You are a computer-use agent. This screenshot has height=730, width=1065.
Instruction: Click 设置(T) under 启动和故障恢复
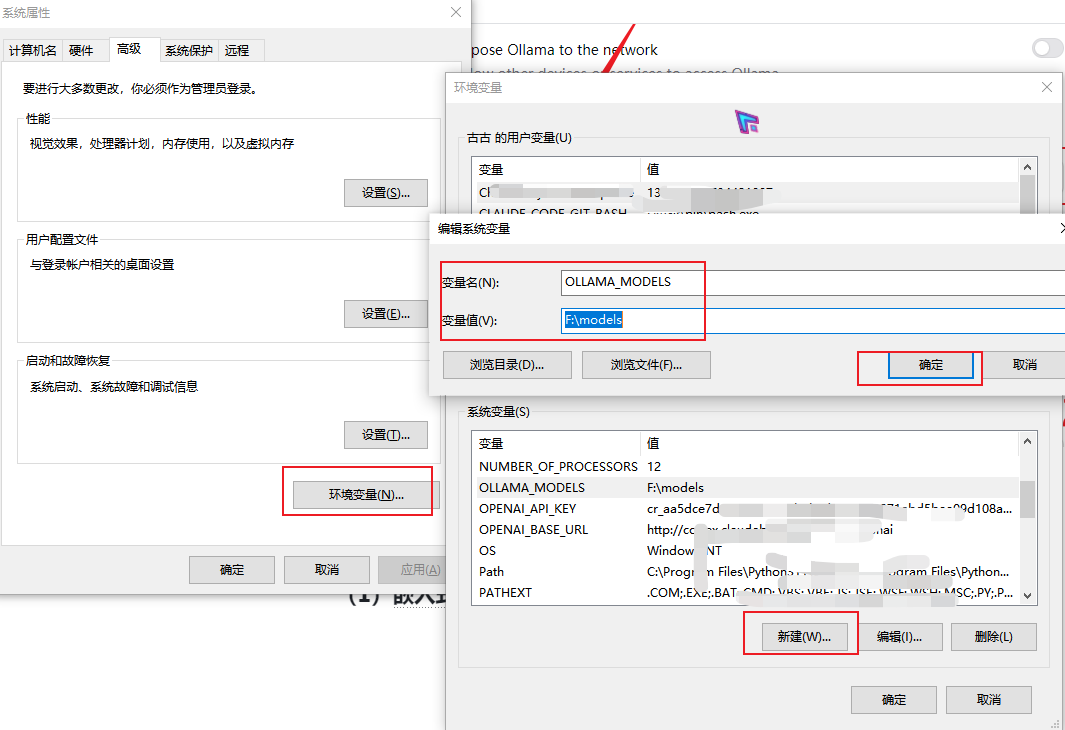coord(386,435)
